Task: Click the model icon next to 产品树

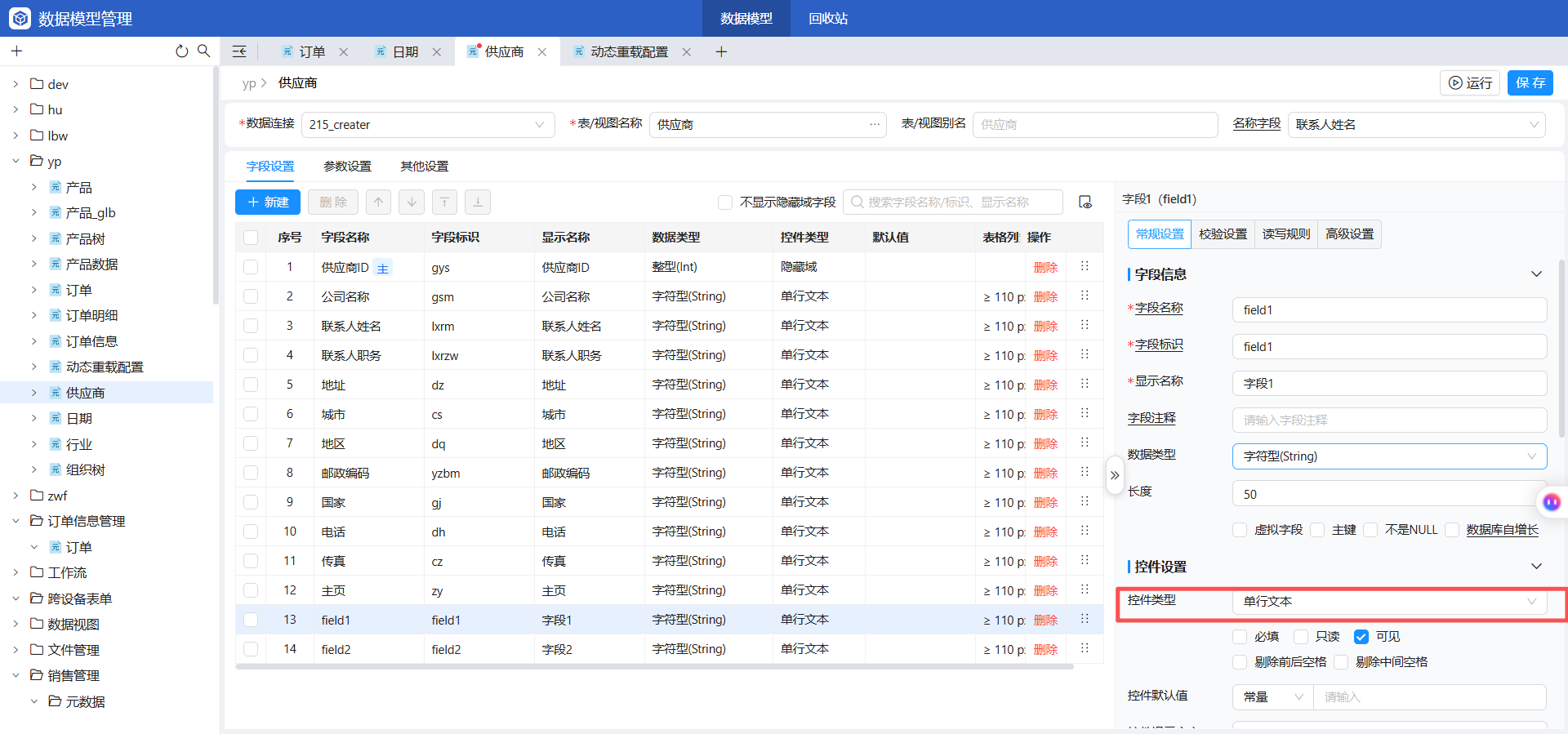Action: click(x=56, y=238)
